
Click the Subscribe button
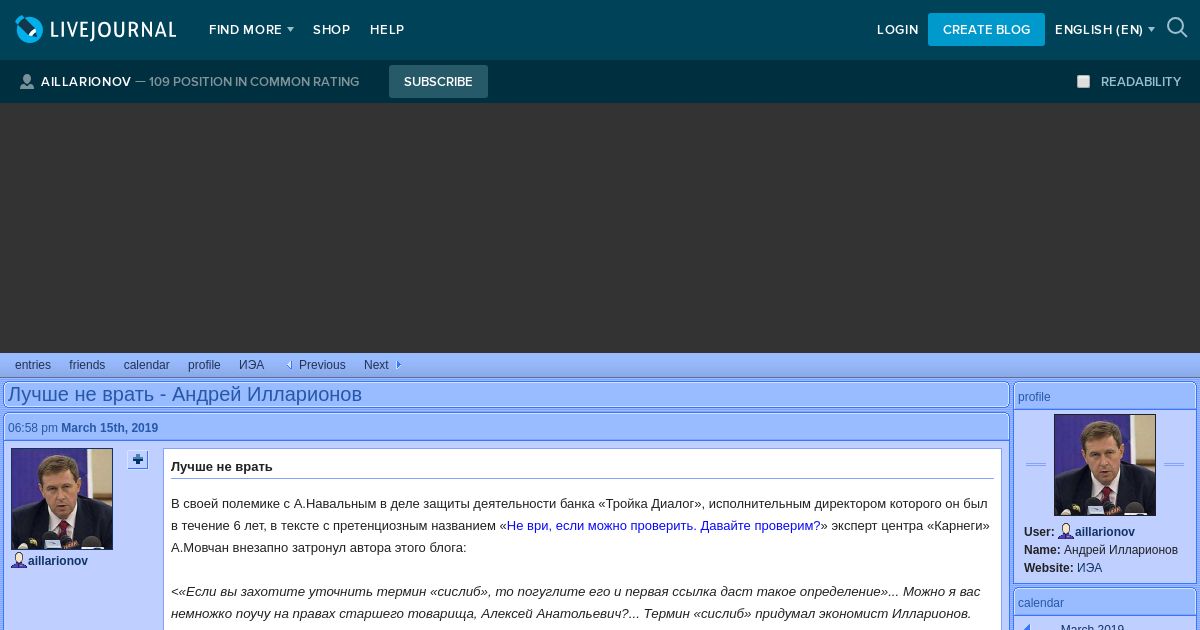(438, 82)
